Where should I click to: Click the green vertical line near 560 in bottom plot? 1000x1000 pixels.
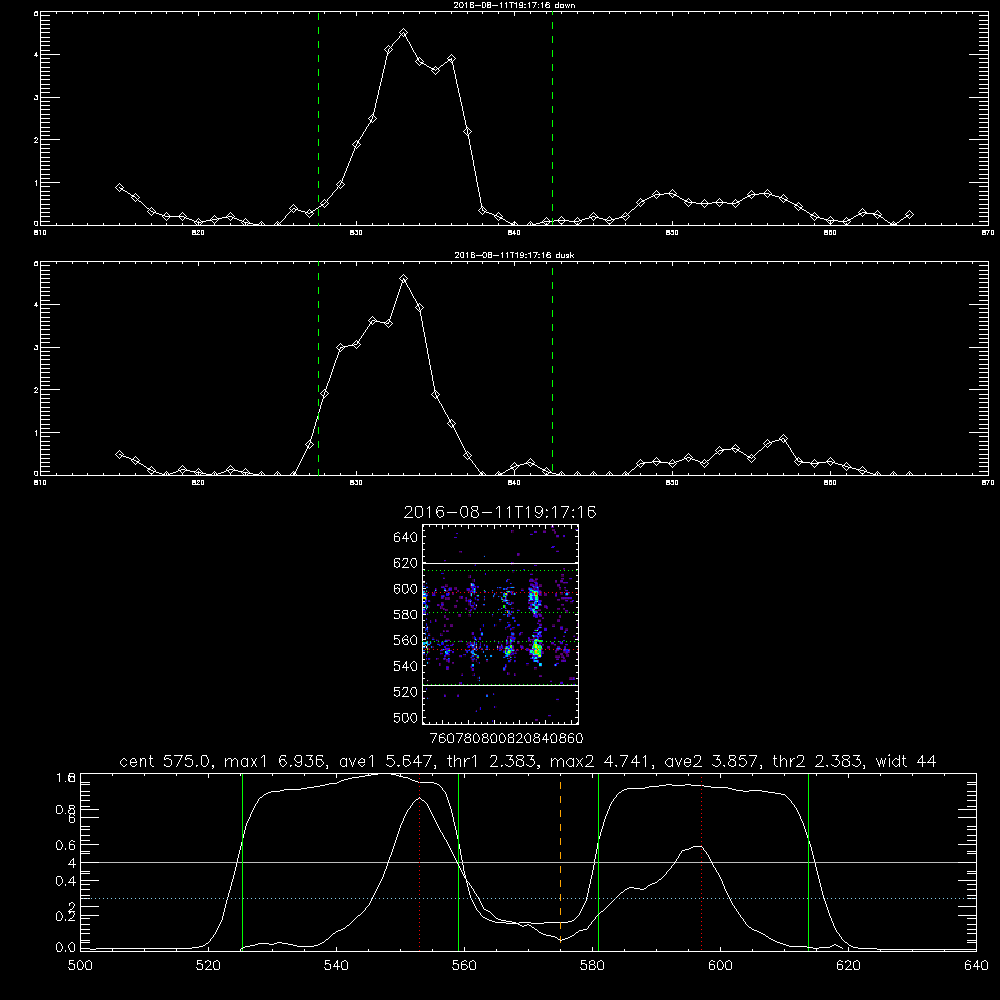(459, 861)
